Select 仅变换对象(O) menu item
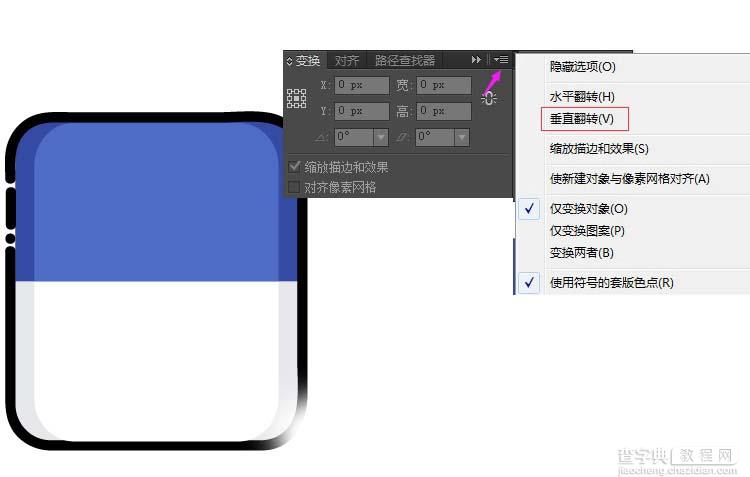 (x=588, y=209)
